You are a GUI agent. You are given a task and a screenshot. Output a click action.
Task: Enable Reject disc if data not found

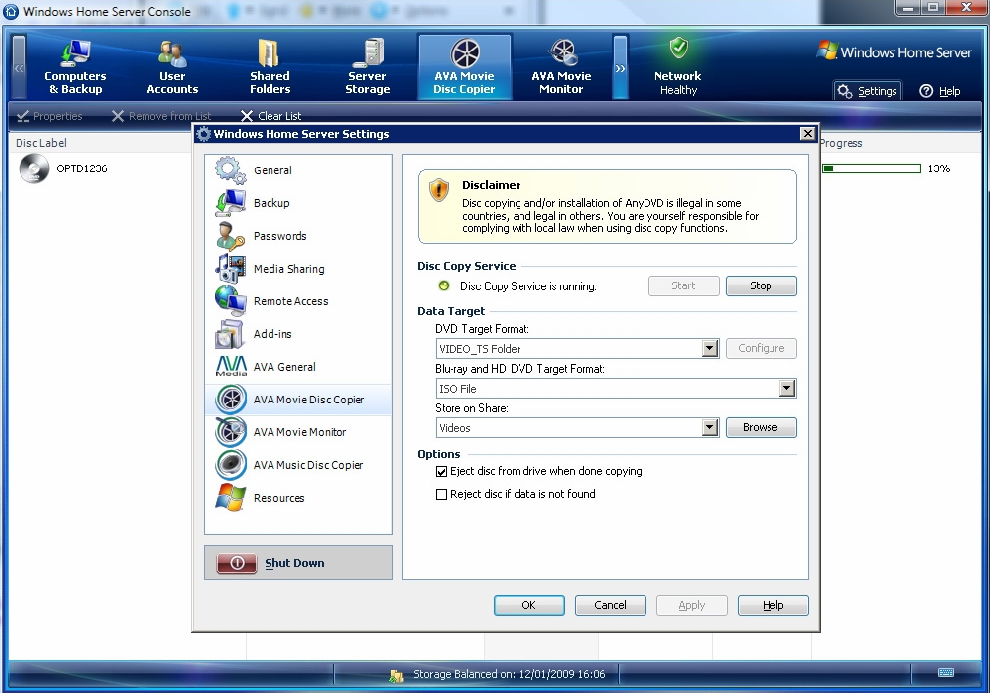click(441, 494)
